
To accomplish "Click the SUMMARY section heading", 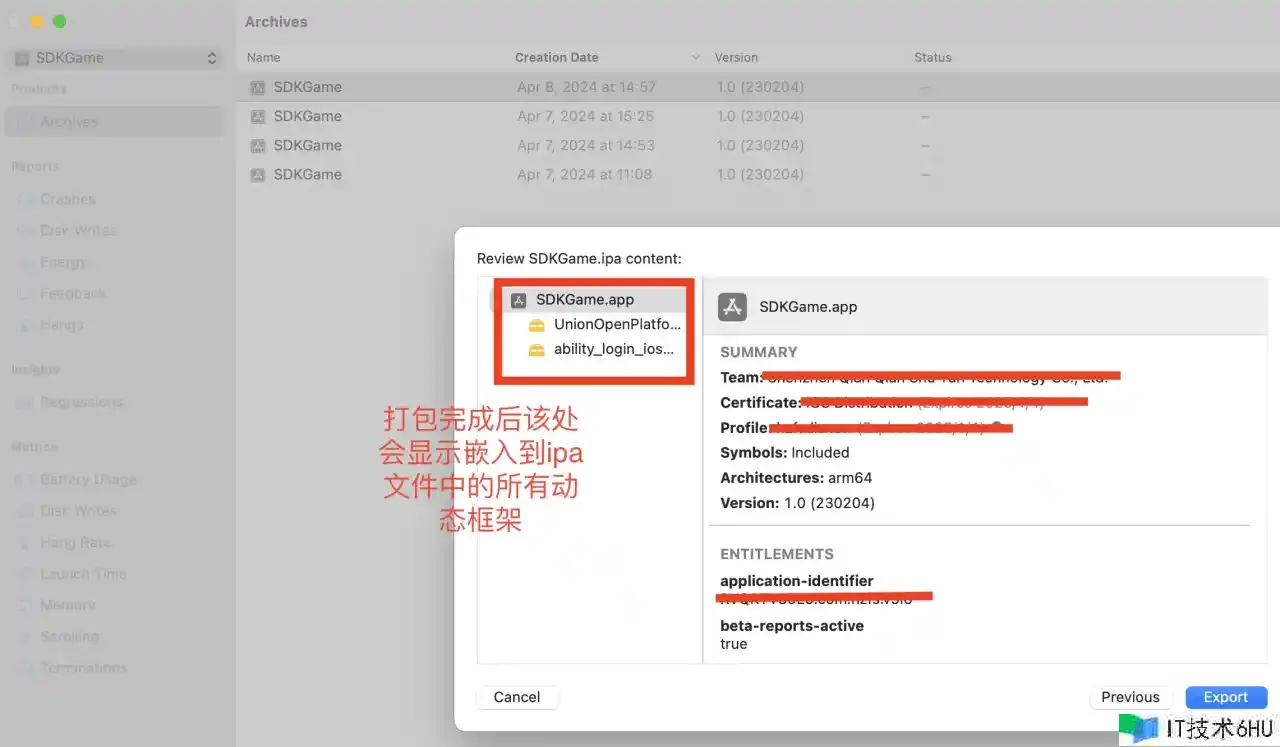I will (759, 352).
